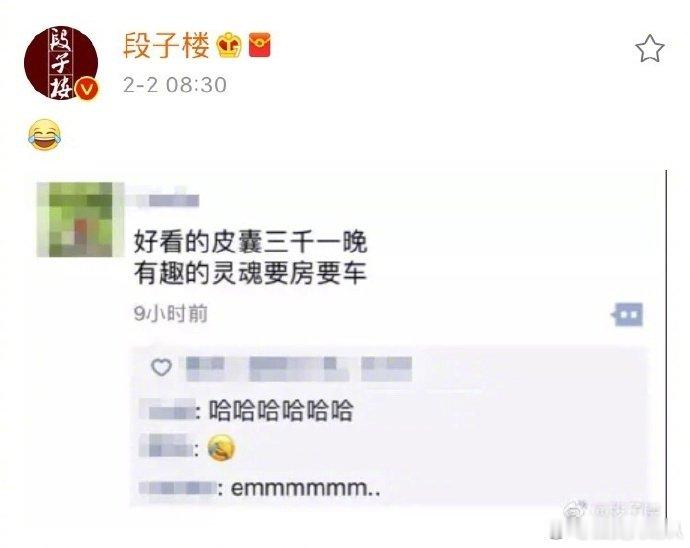690x548 pixels.
Task: View the pixelated green avatar
Action: click(x=75, y=219)
